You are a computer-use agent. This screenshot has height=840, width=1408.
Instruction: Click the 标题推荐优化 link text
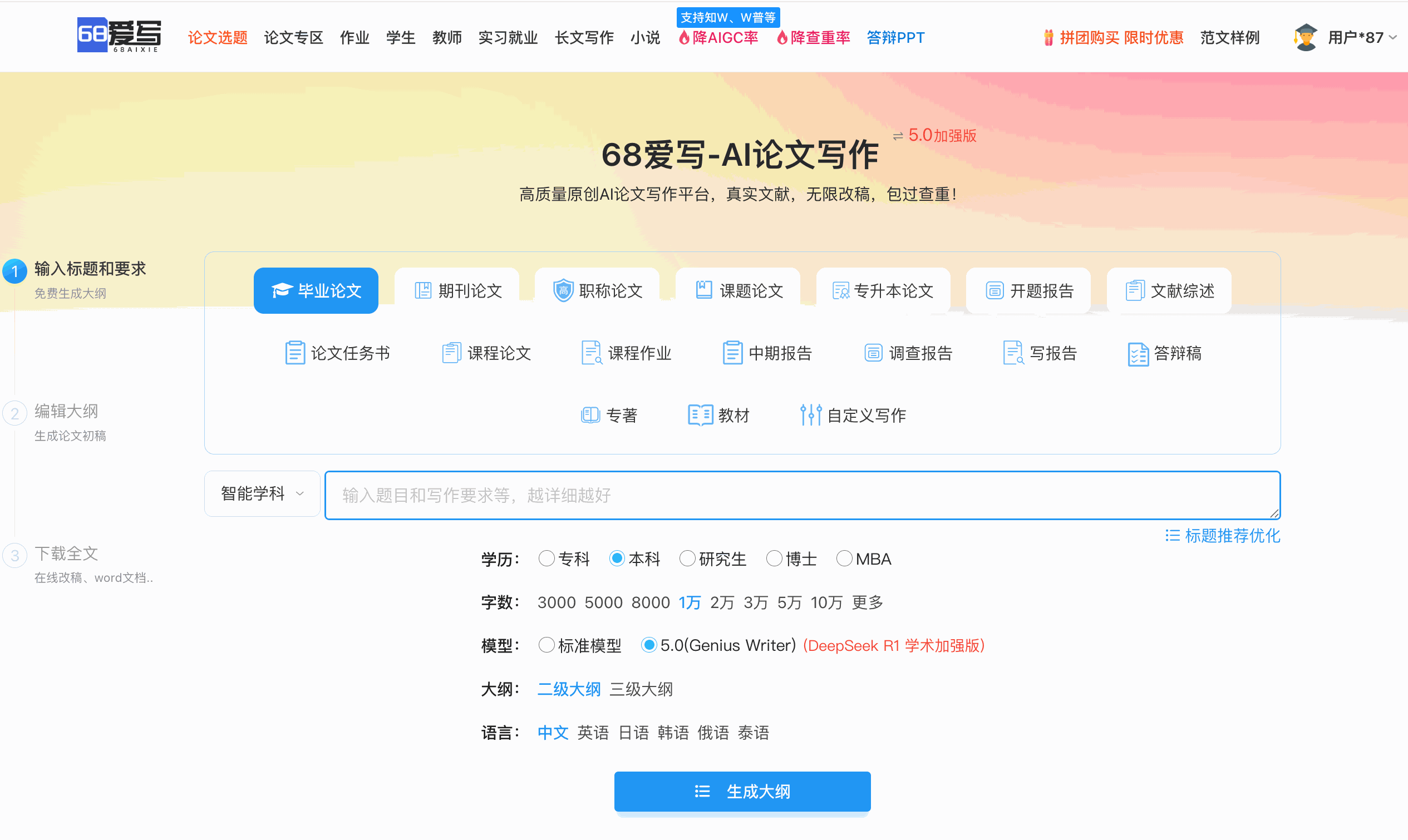1233,536
